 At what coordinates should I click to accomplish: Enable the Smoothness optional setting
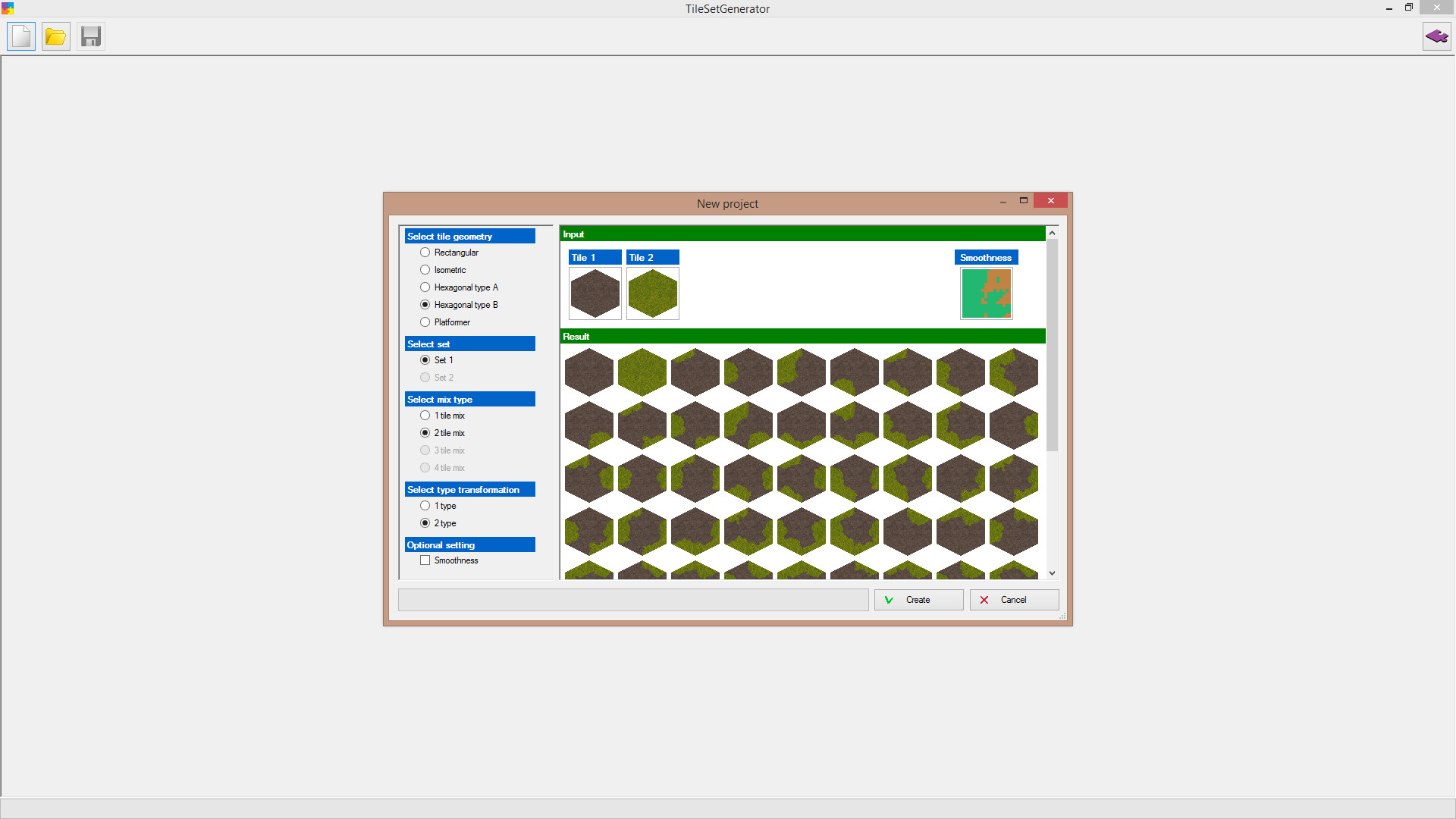pyautogui.click(x=425, y=560)
